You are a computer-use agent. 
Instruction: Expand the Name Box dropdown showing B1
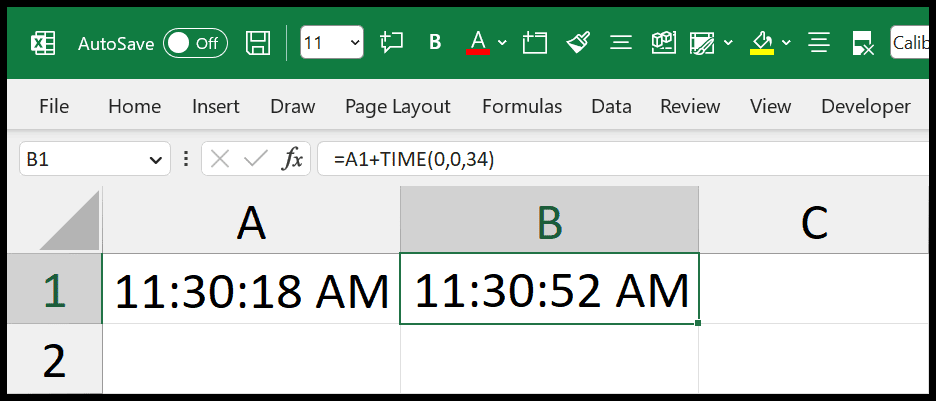click(156, 160)
